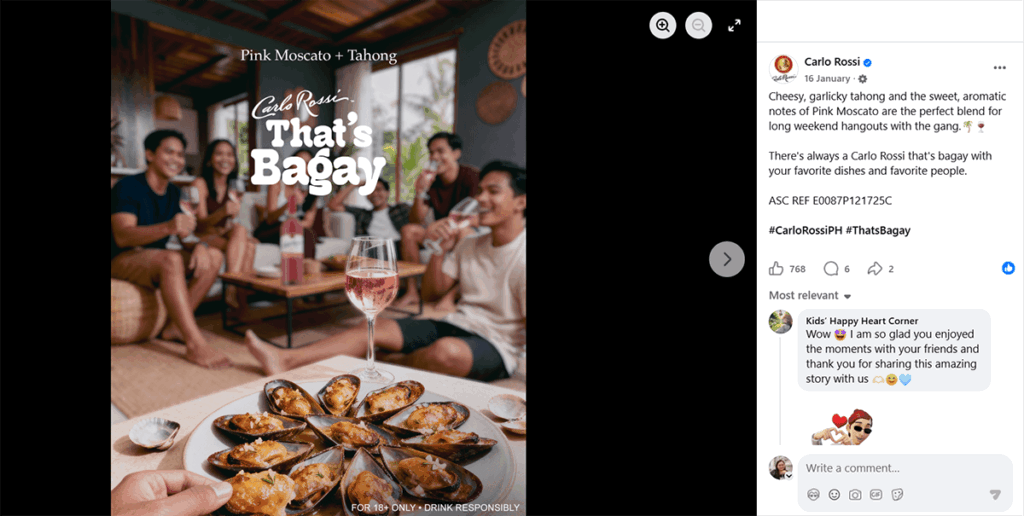Click the blue like reaction badge
The image size is (1024, 516).
(x=1008, y=268)
